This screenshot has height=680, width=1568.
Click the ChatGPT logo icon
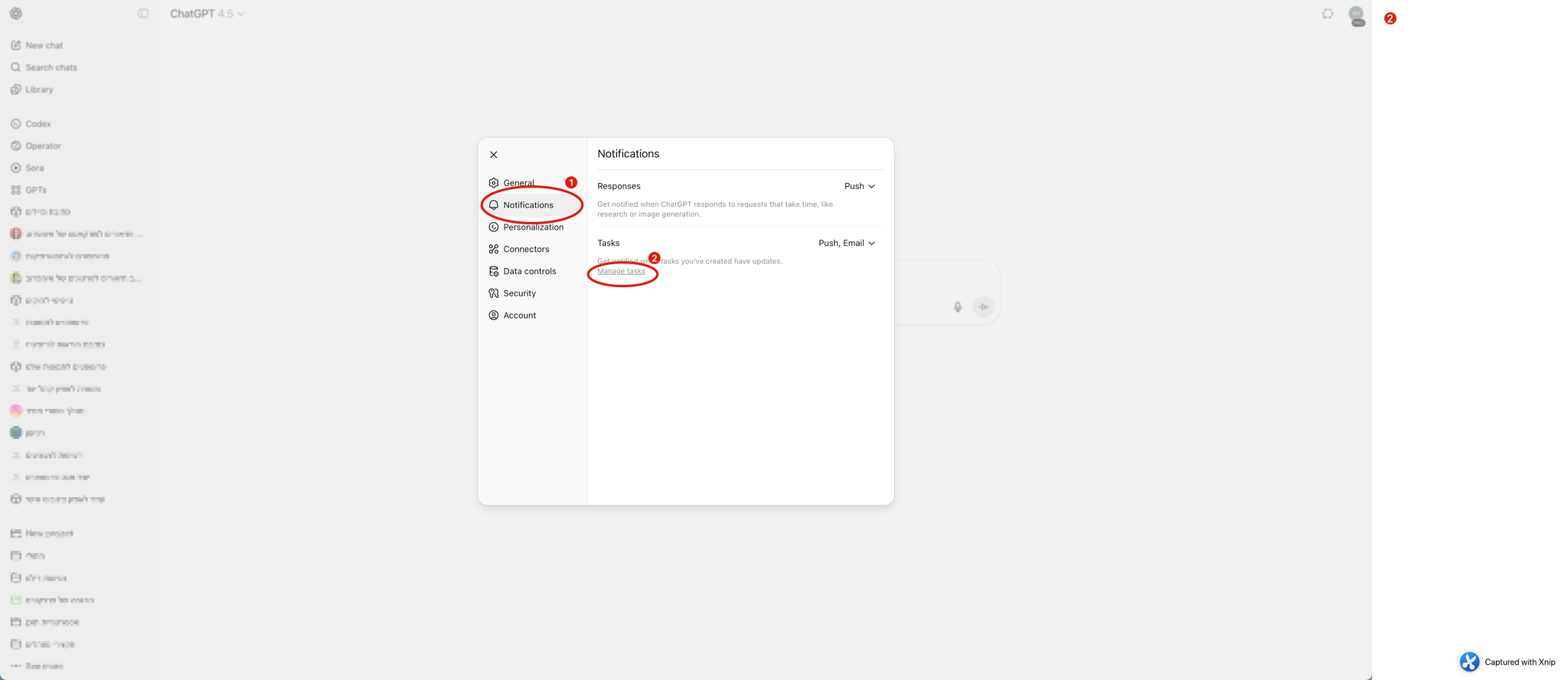pyautogui.click(x=16, y=14)
